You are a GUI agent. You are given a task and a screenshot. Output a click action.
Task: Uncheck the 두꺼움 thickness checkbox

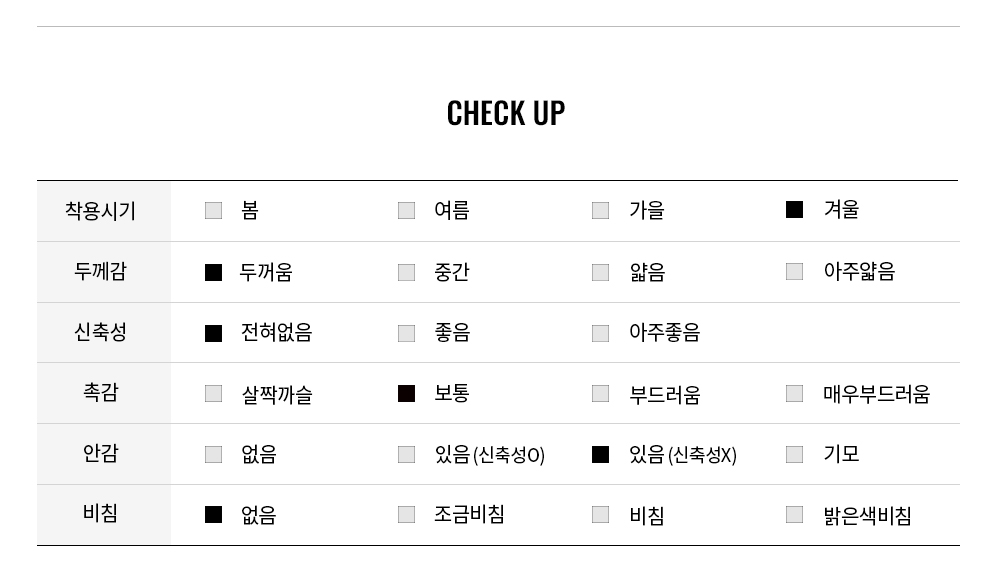pyautogui.click(x=213, y=272)
